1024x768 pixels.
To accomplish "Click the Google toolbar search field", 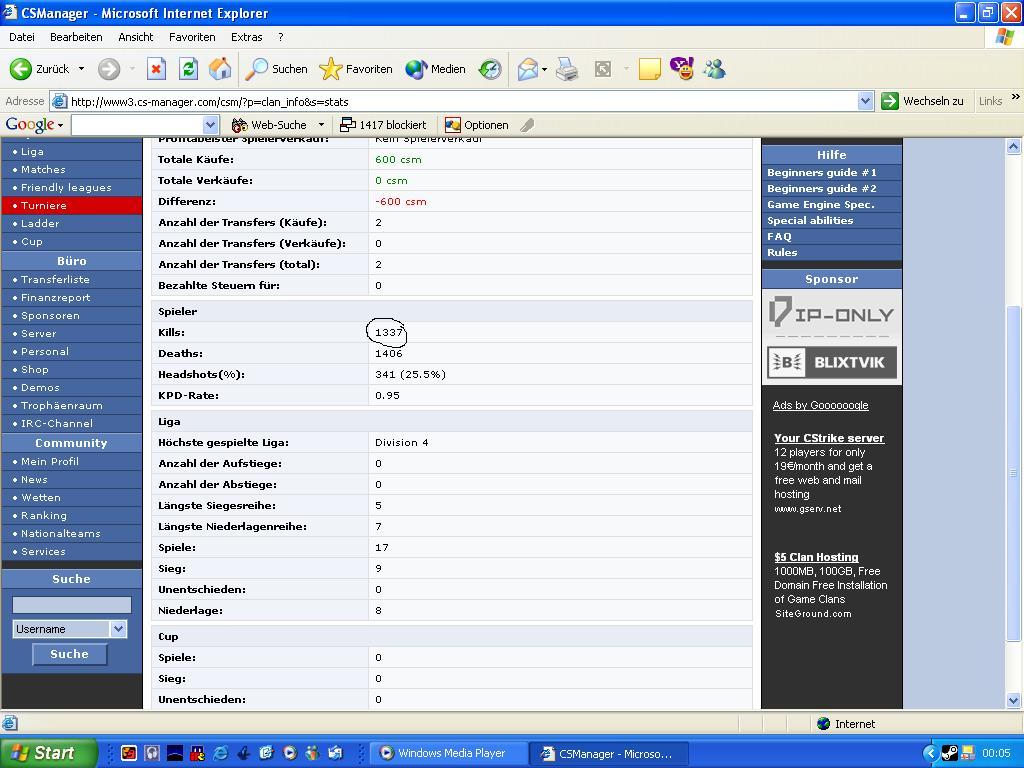I will 137,125.
